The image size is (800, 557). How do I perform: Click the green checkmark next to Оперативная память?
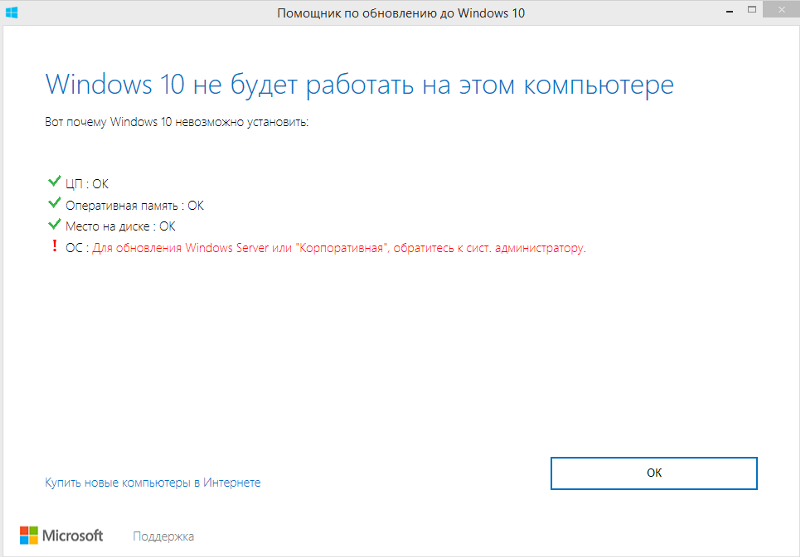(x=54, y=203)
